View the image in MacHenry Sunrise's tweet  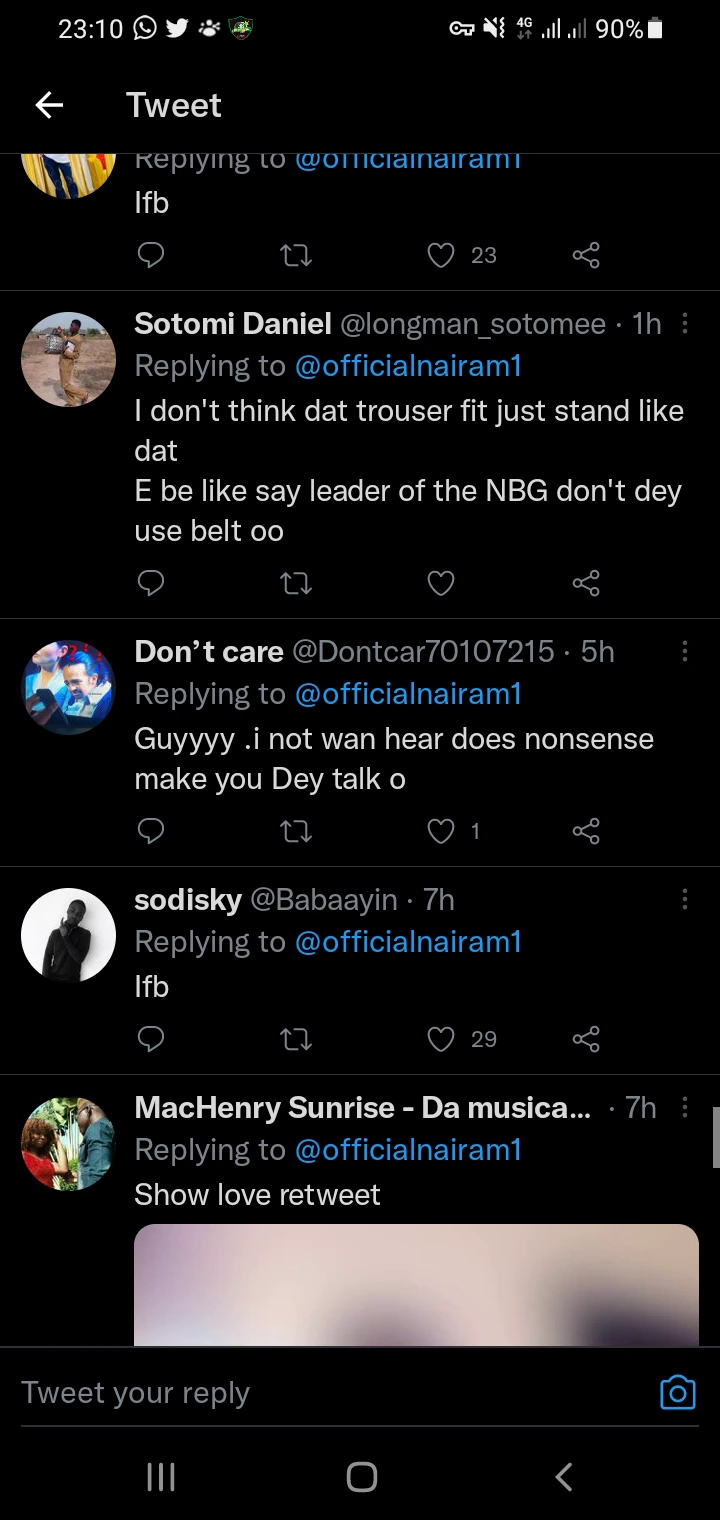pyautogui.click(x=416, y=1284)
